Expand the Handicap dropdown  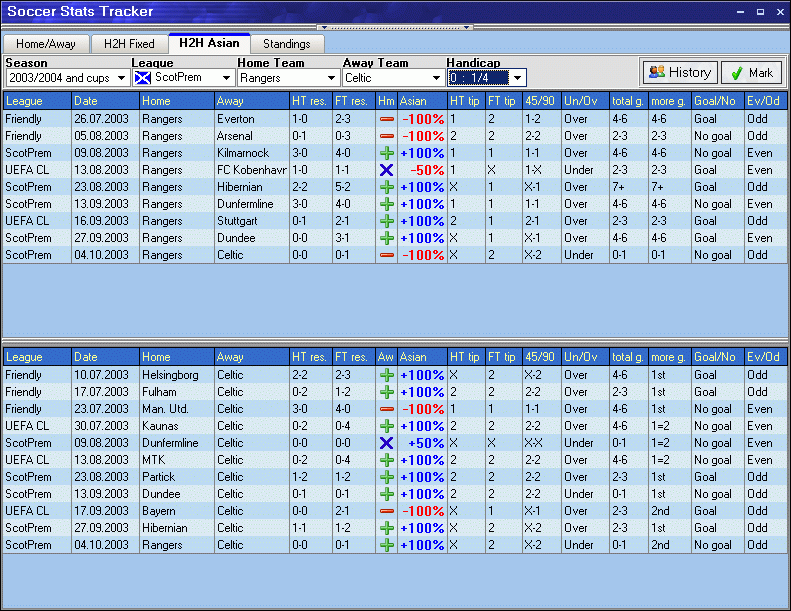(517, 78)
